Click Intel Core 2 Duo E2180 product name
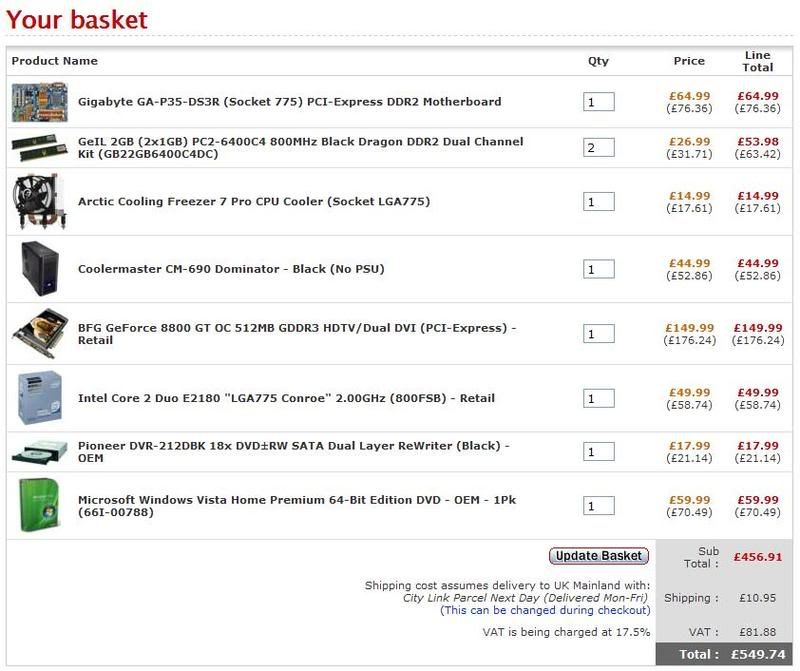800x671 pixels. (286, 398)
